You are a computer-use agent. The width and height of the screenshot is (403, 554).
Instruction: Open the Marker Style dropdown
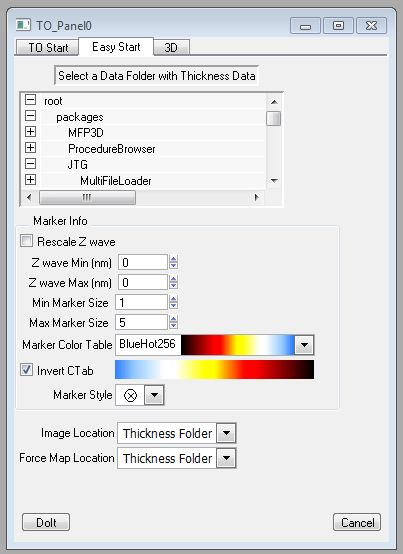click(x=154, y=395)
